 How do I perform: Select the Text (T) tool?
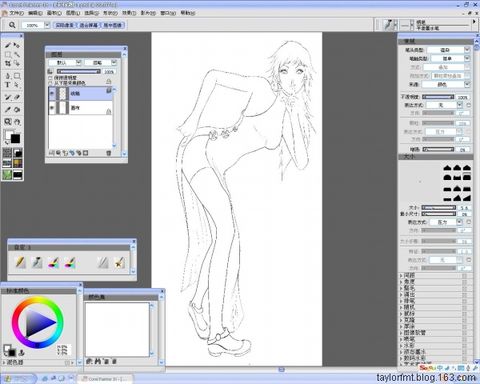(8, 85)
